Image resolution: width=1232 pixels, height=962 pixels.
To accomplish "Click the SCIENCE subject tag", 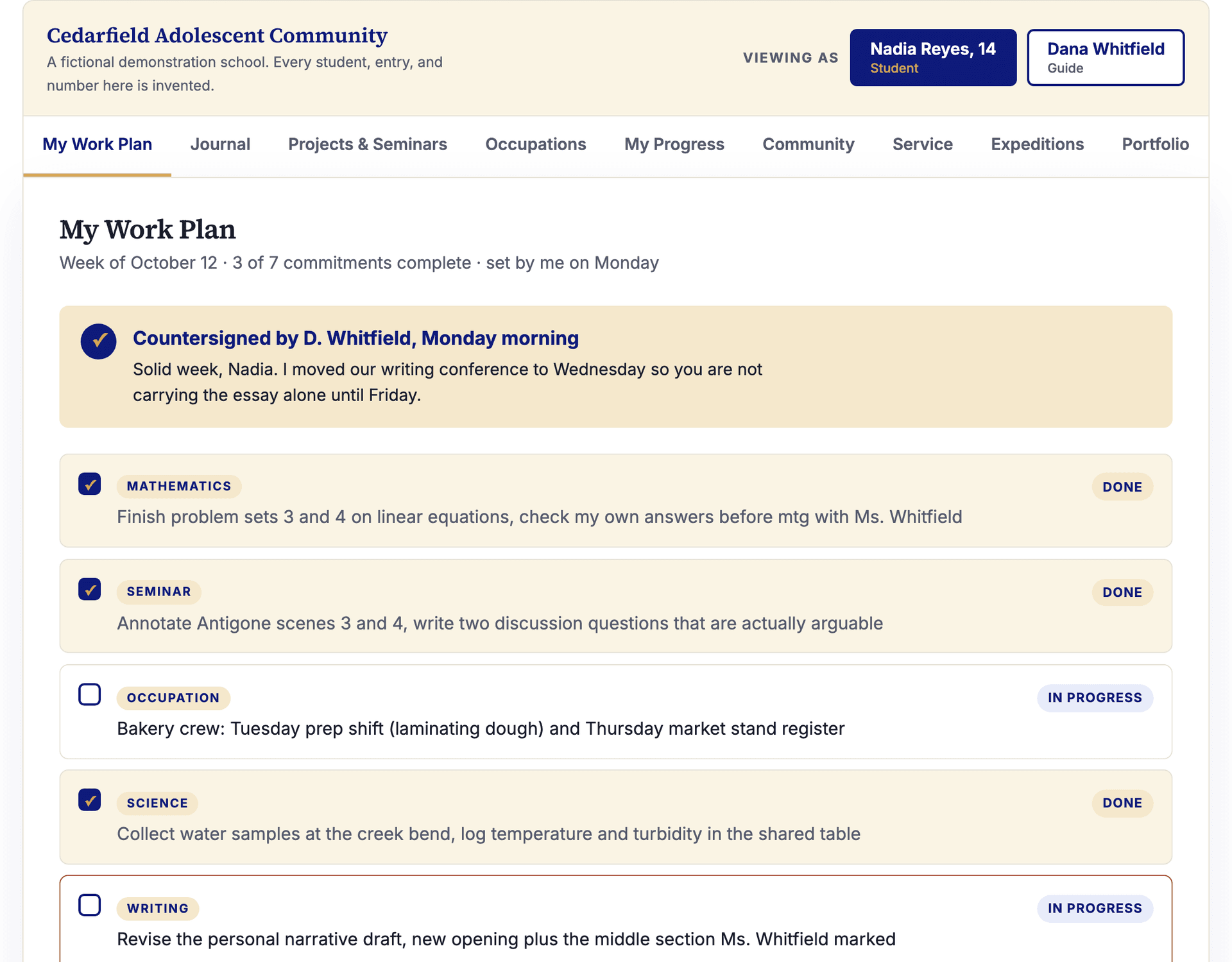I will pyautogui.click(x=157, y=803).
